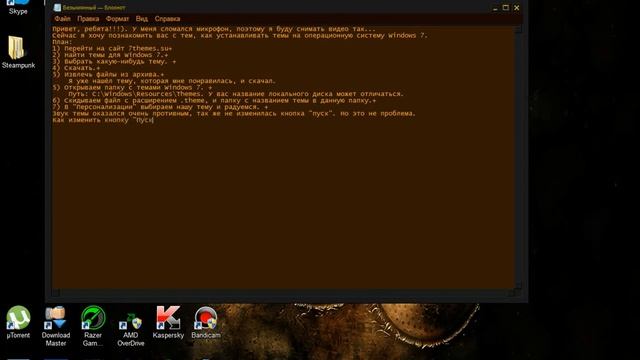Viewport: 640px width, 360px height.
Task: Minimize the Notepad window
Action: click(x=495, y=8)
